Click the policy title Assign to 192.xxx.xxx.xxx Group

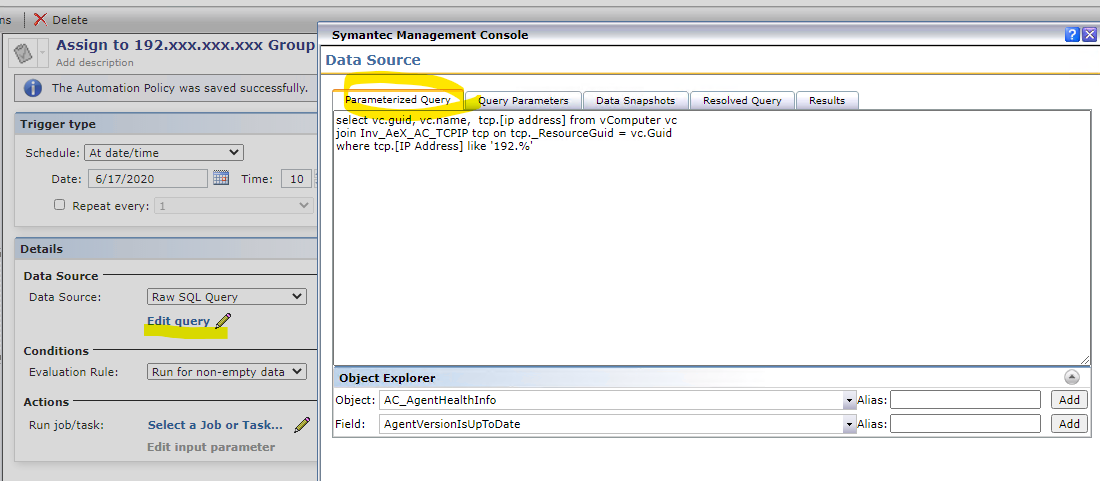pos(185,45)
